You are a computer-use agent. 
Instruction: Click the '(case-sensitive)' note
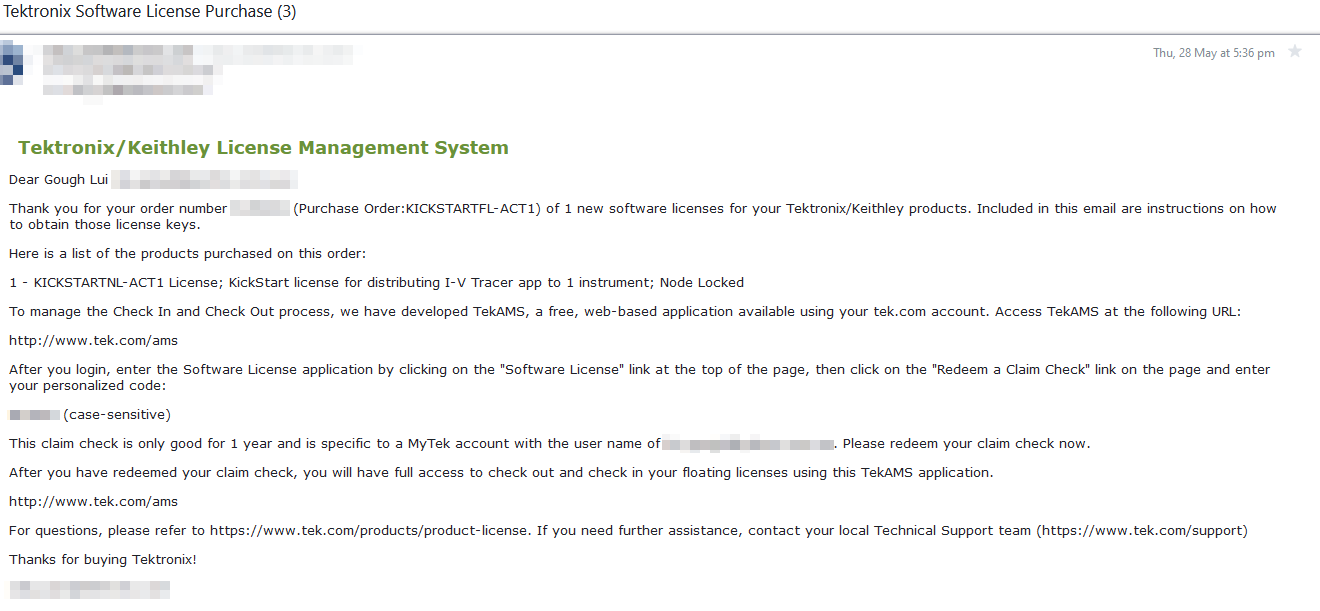(117, 414)
